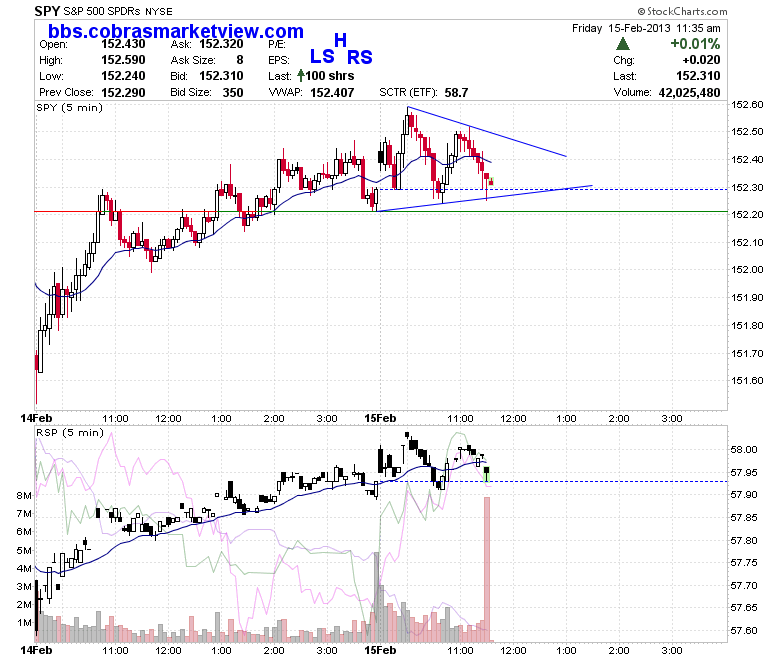The height and width of the screenshot is (659, 780).
Task: Click the H head annotation
Action: coord(340,40)
